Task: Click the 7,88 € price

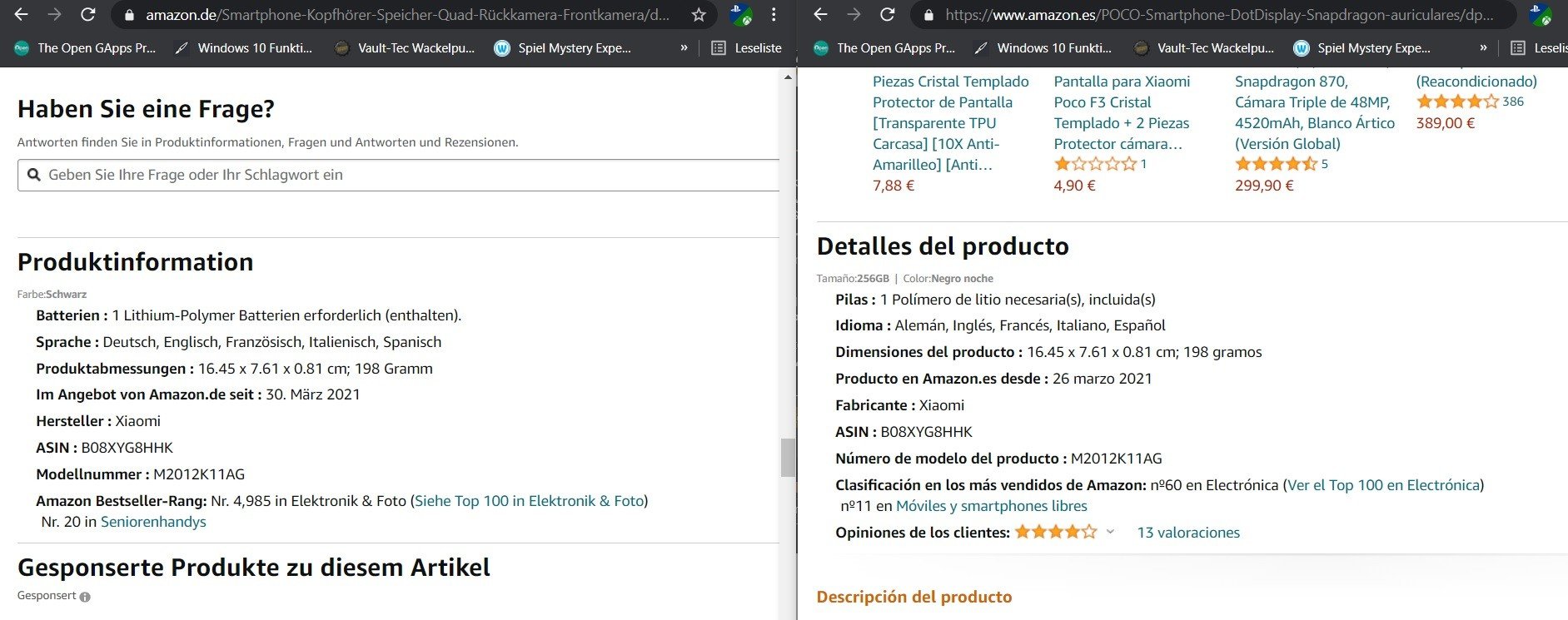Action: click(x=894, y=186)
